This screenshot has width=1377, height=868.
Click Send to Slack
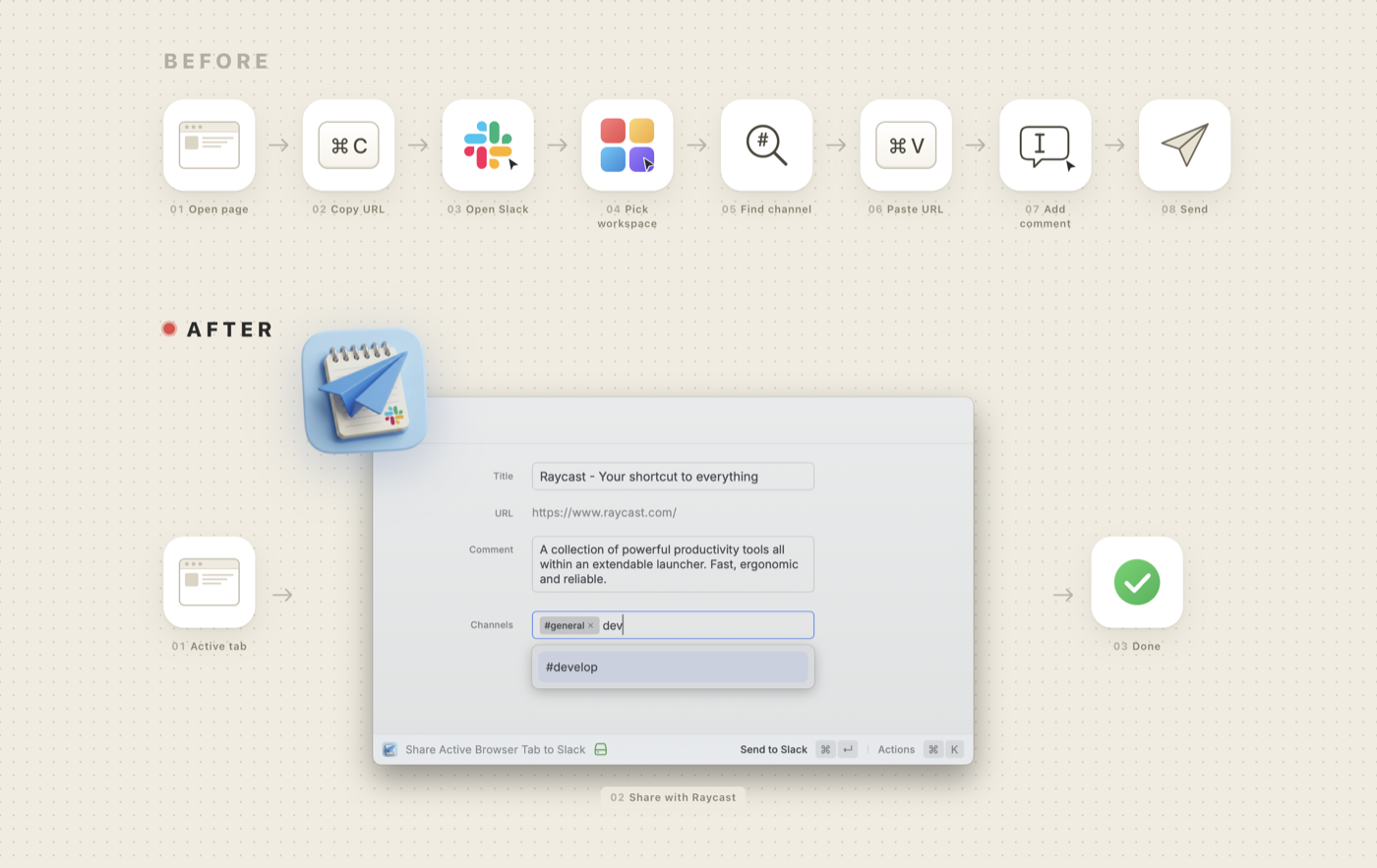773,749
